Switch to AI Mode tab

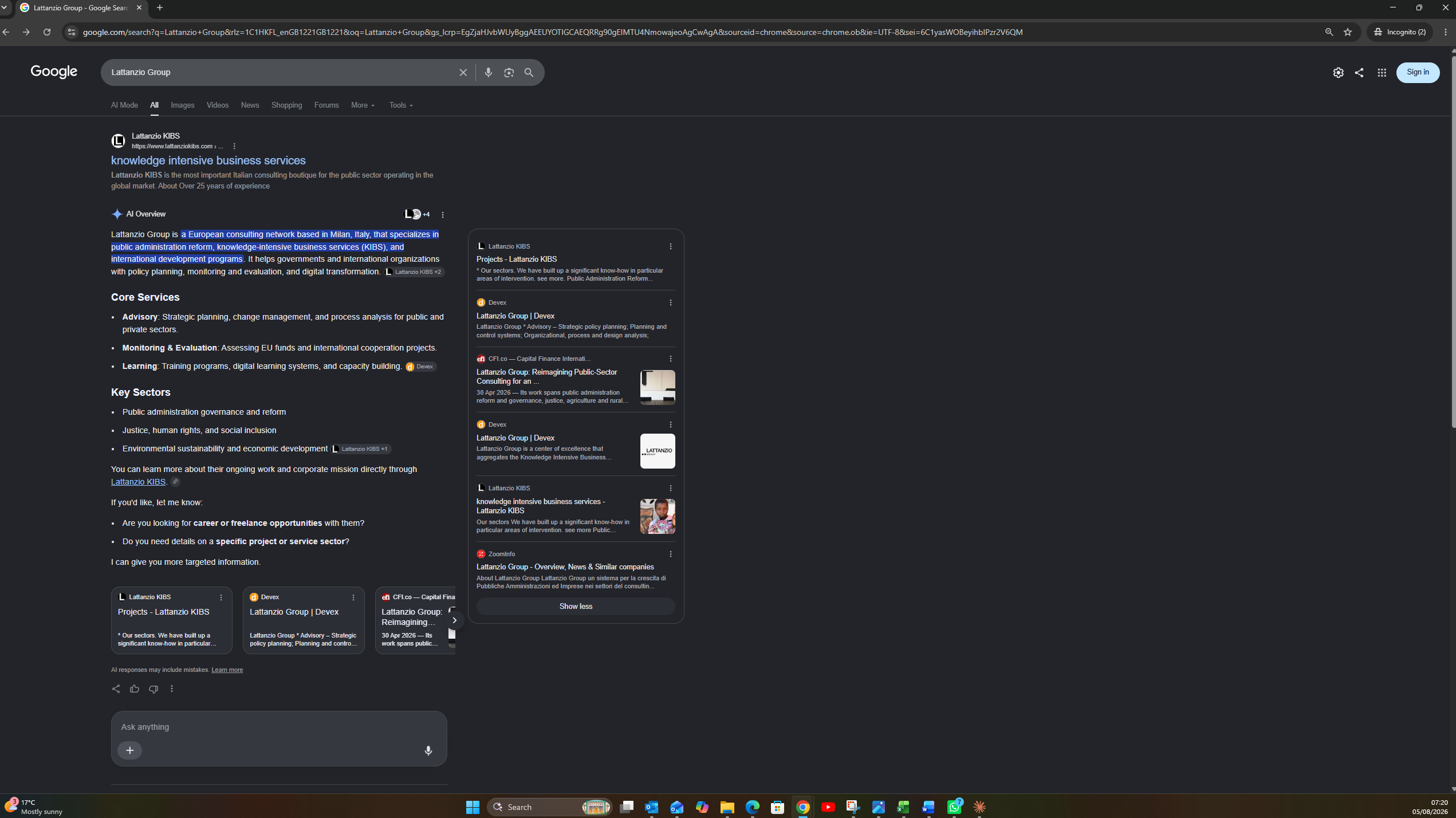(x=124, y=105)
